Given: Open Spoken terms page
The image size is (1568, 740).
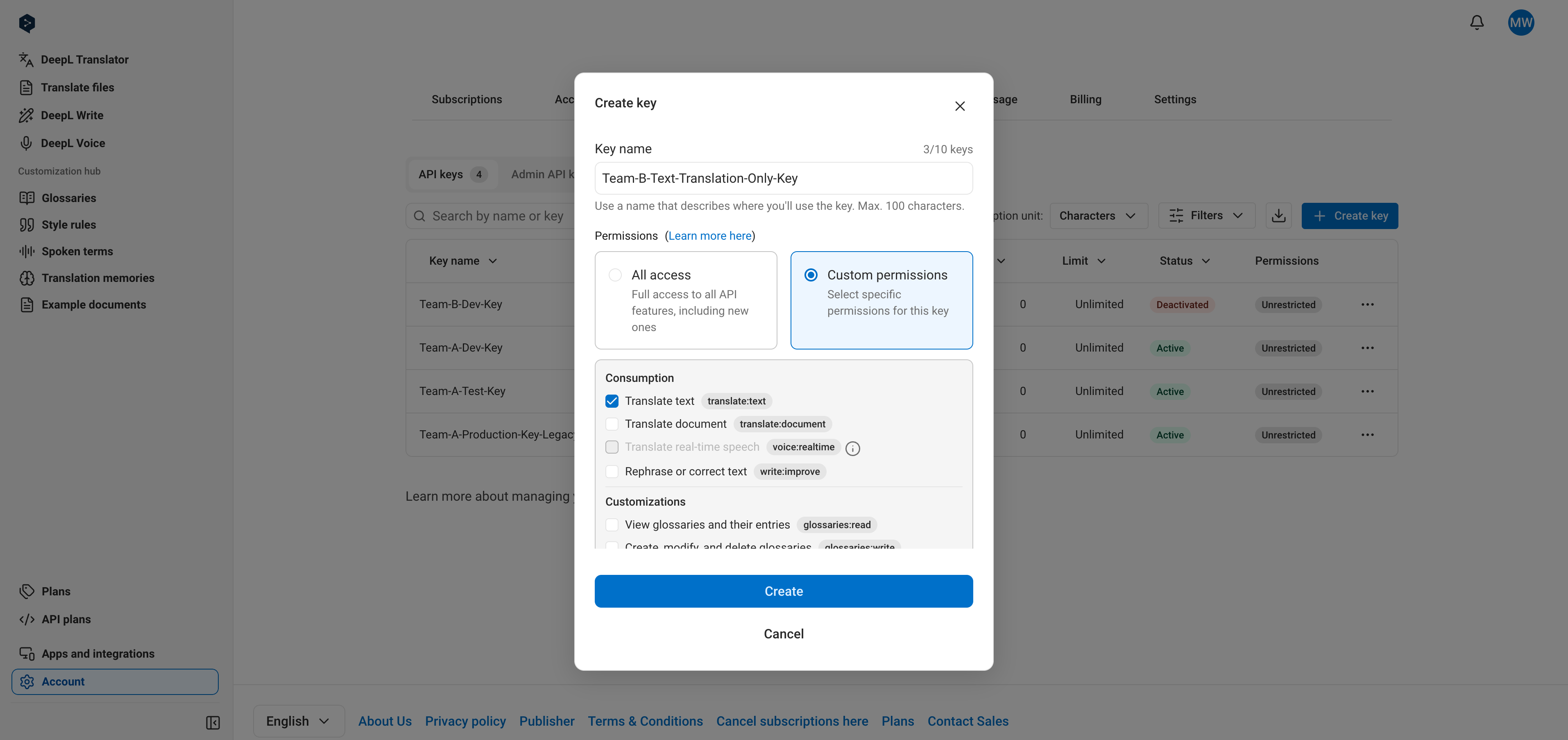Looking at the screenshot, I should click(66, 252).
